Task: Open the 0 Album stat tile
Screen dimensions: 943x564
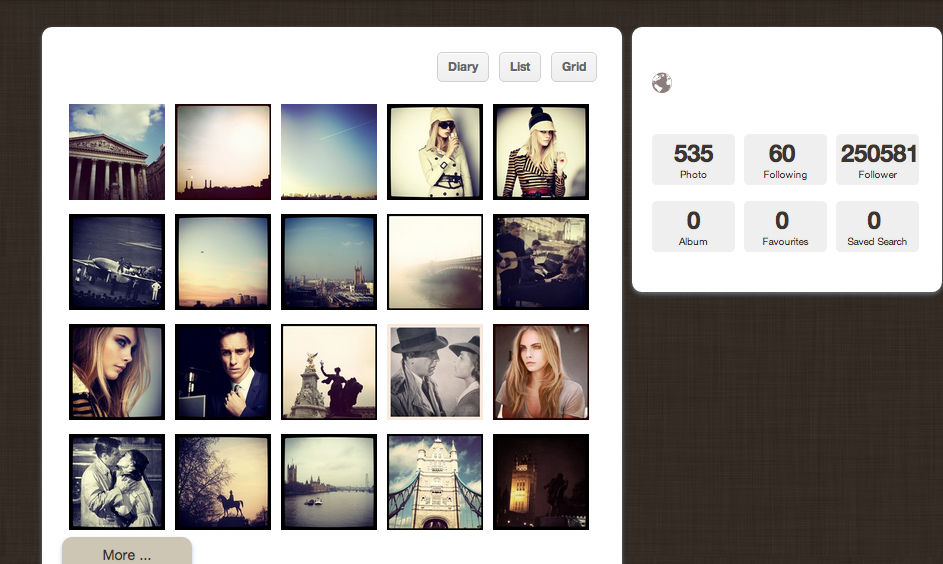Action: click(x=693, y=226)
